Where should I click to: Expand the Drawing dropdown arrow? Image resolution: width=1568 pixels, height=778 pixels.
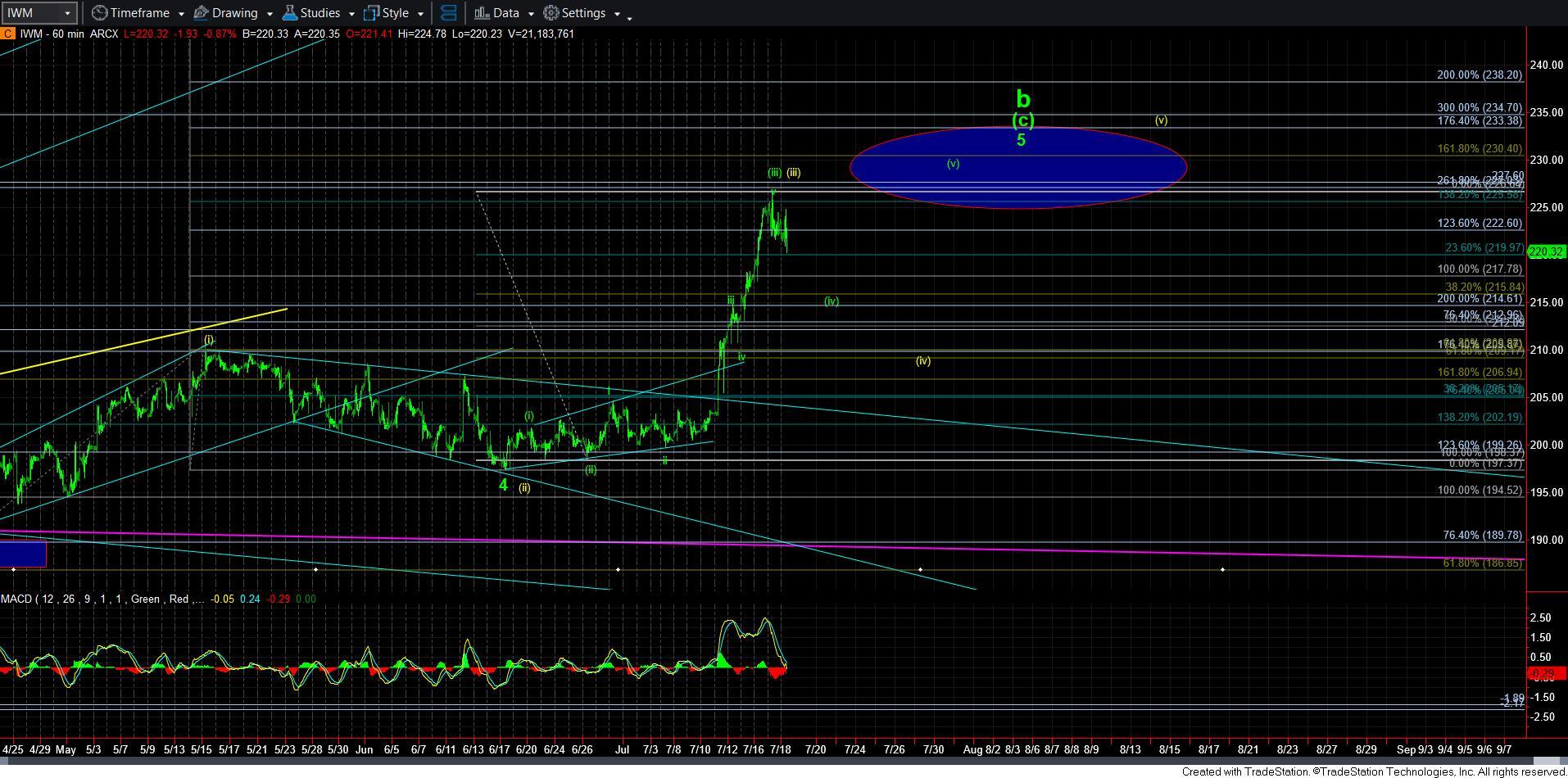[x=270, y=14]
